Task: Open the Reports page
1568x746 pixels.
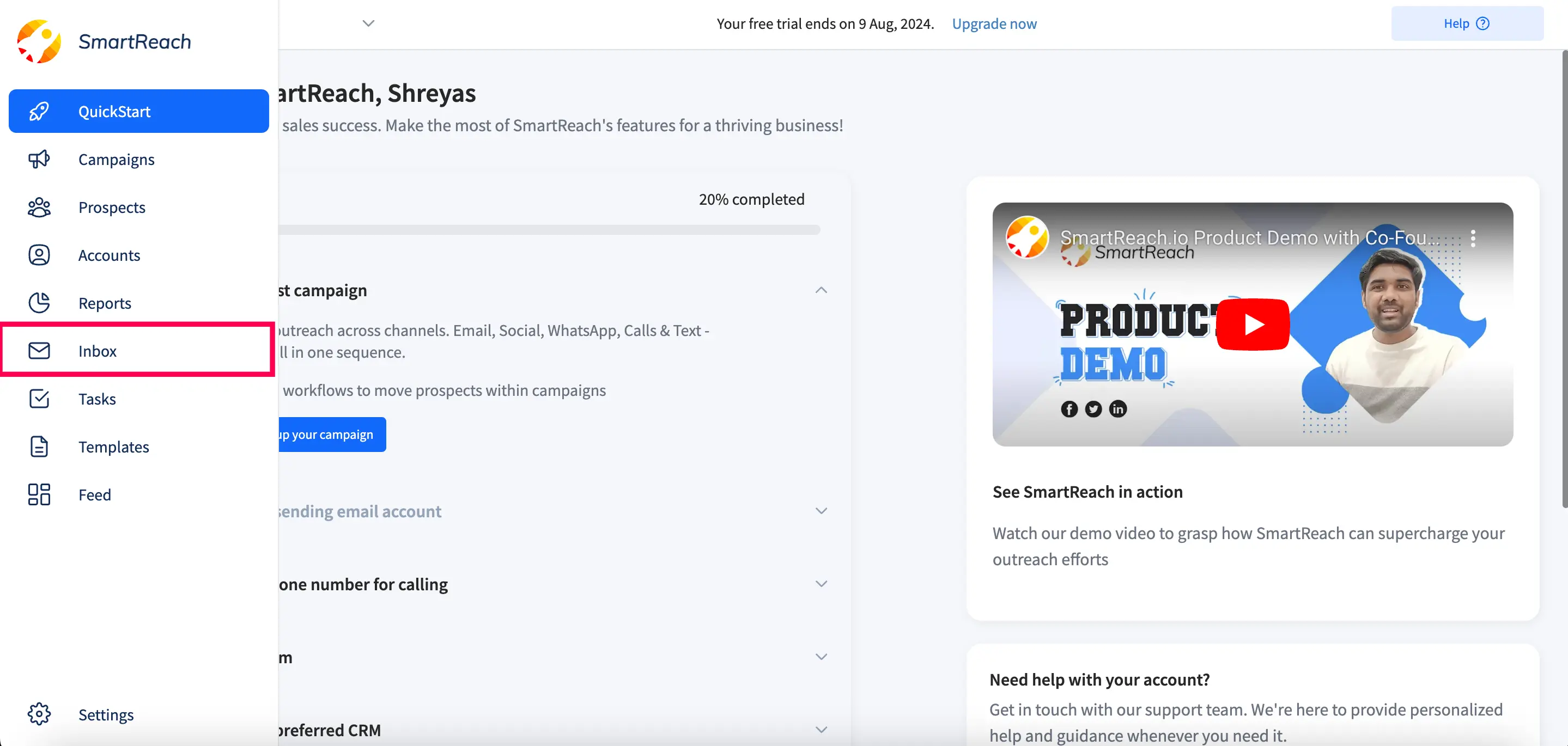Action: 139,303
